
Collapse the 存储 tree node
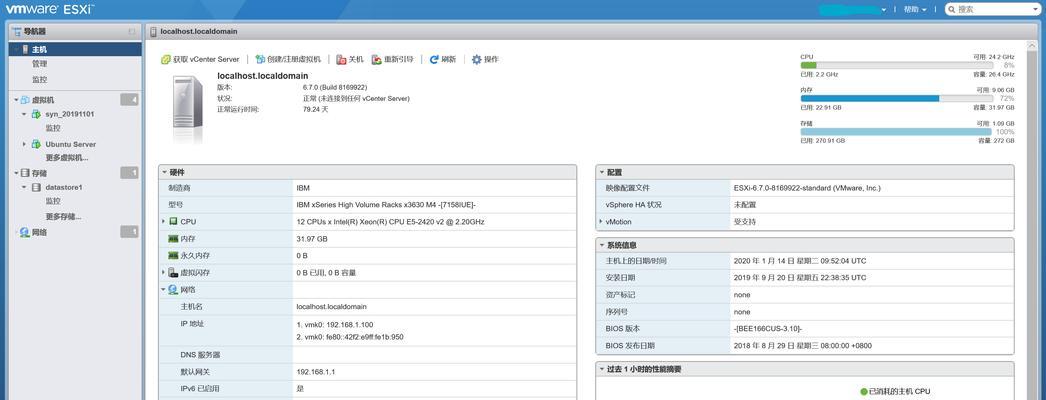16,173
